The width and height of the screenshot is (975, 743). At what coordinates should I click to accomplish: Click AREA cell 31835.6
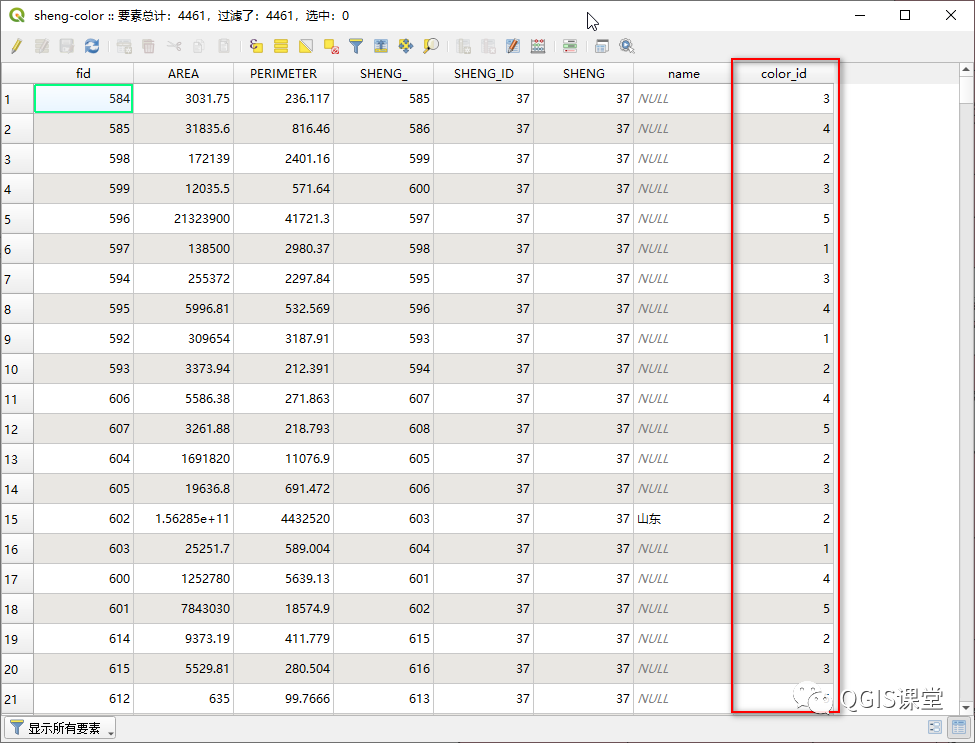[x=183, y=129]
